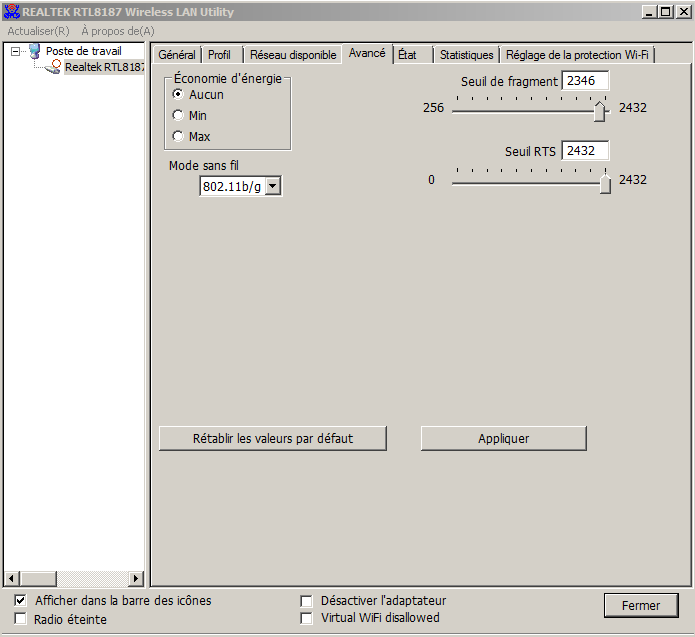Click the Realtek app icon in title bar
This screenshot has height=637, width=695.
coord(12,12)
